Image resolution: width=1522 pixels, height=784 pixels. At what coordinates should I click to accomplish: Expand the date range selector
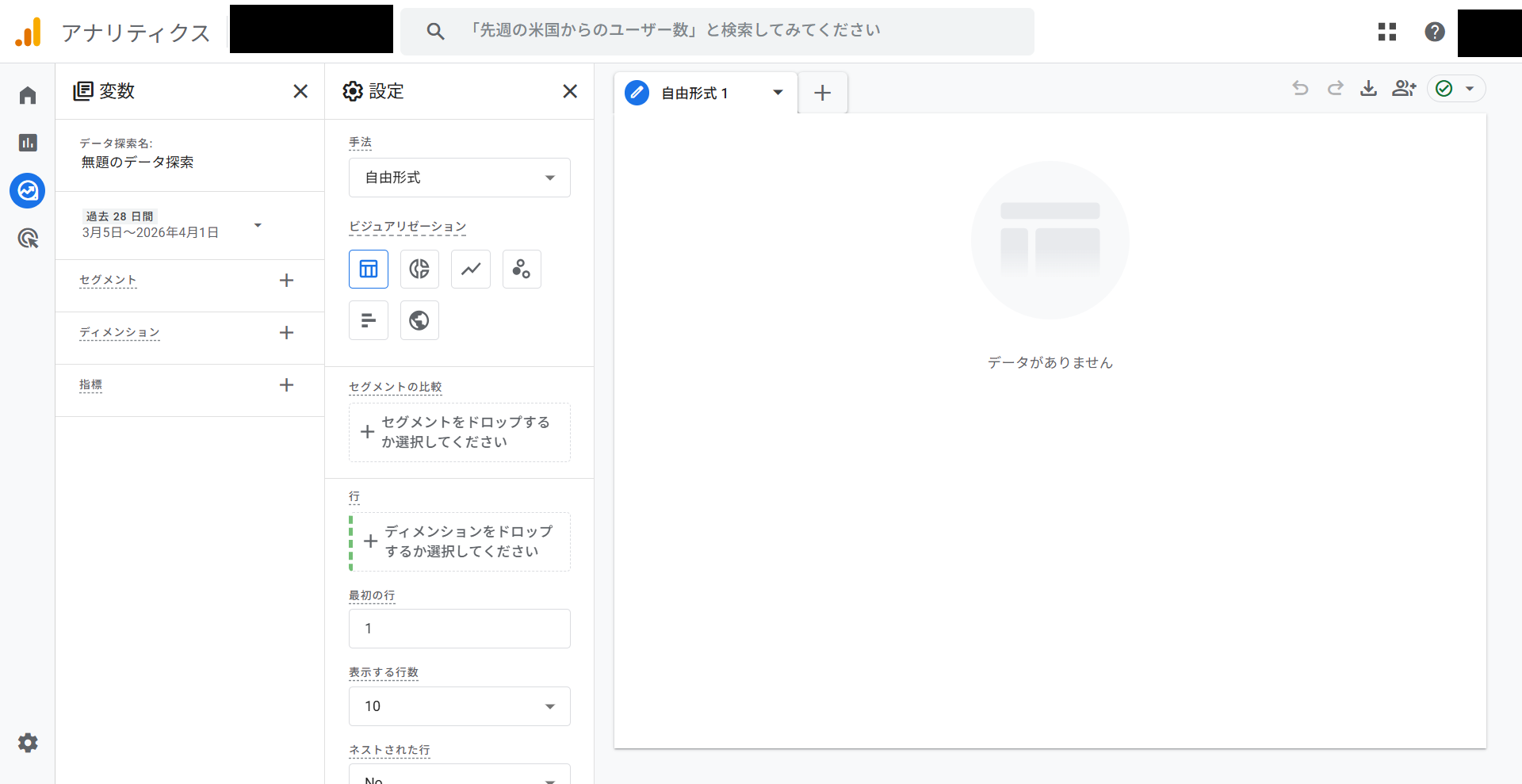[x=258, y=225]
